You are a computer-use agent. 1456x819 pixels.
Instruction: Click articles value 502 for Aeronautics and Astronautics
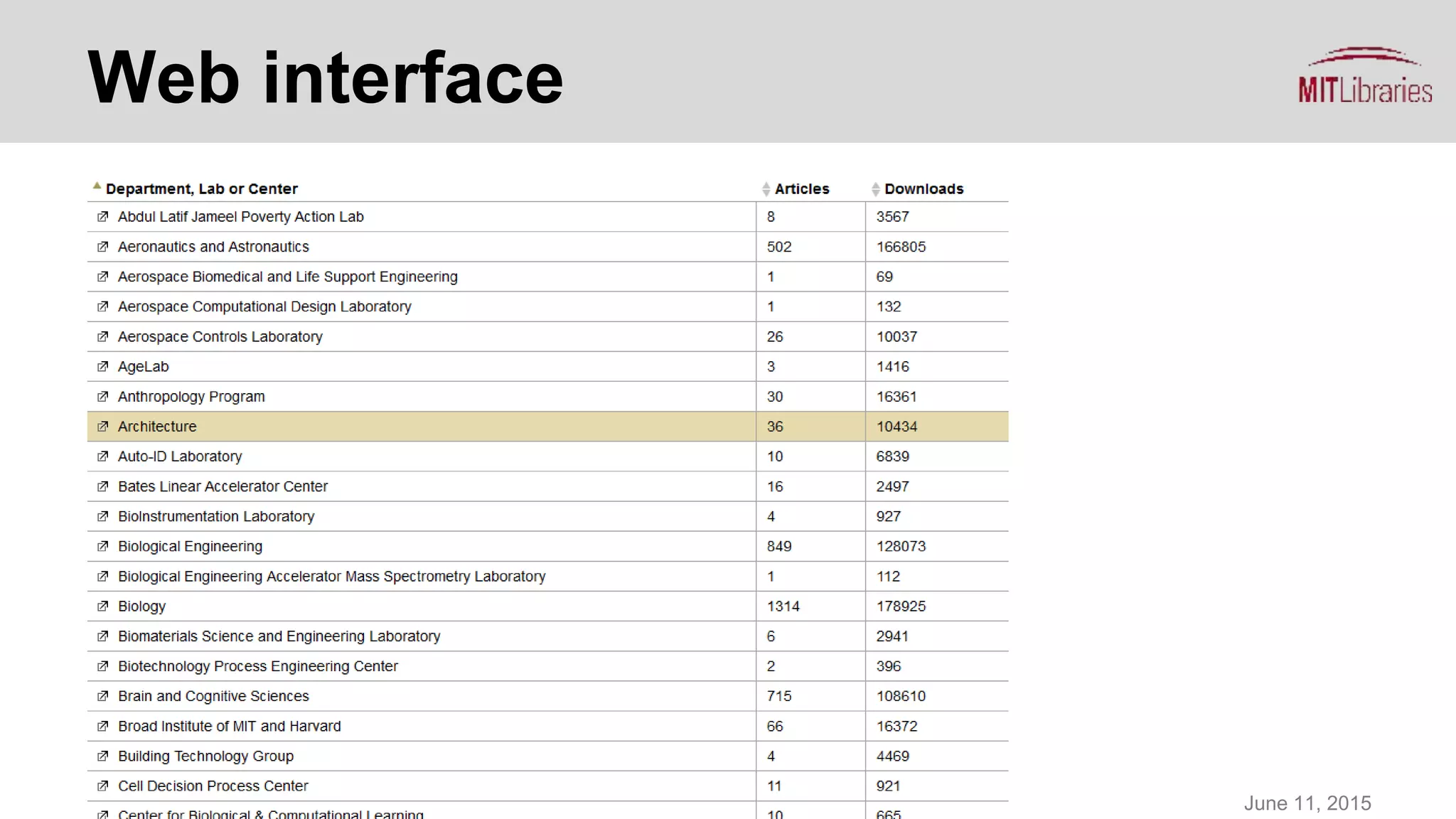pyautogui.click(x=779, y=247)
